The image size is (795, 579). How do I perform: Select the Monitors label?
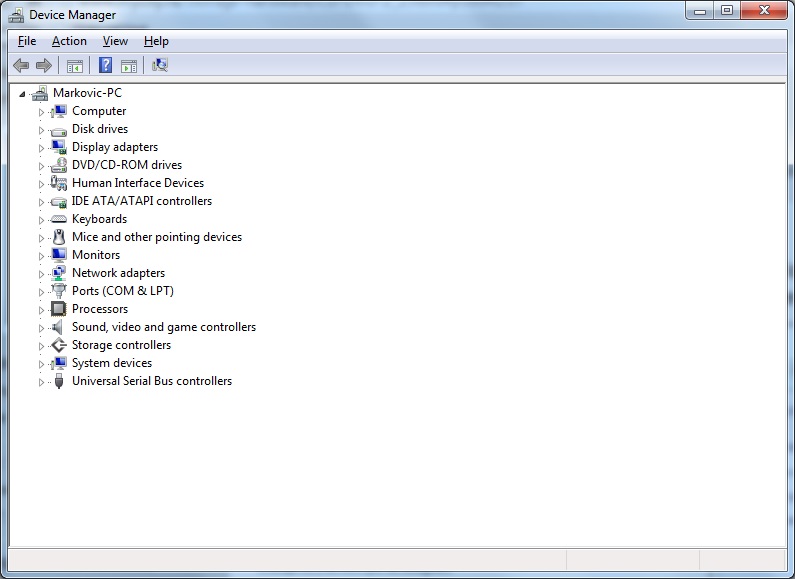[96, 255]
